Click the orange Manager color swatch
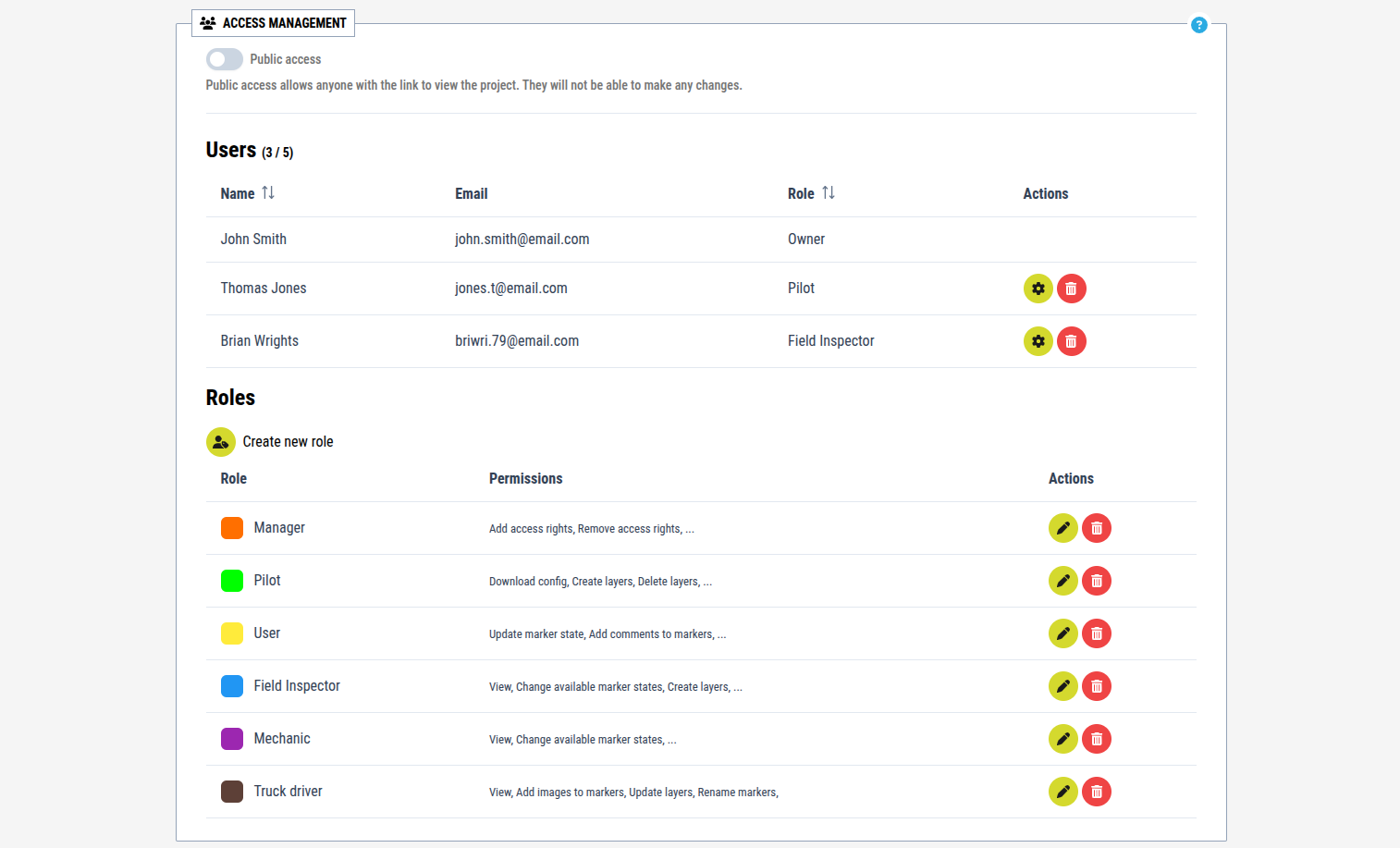Image resolution: width=1400 pixels, height=848 pixels. point(232,528)
